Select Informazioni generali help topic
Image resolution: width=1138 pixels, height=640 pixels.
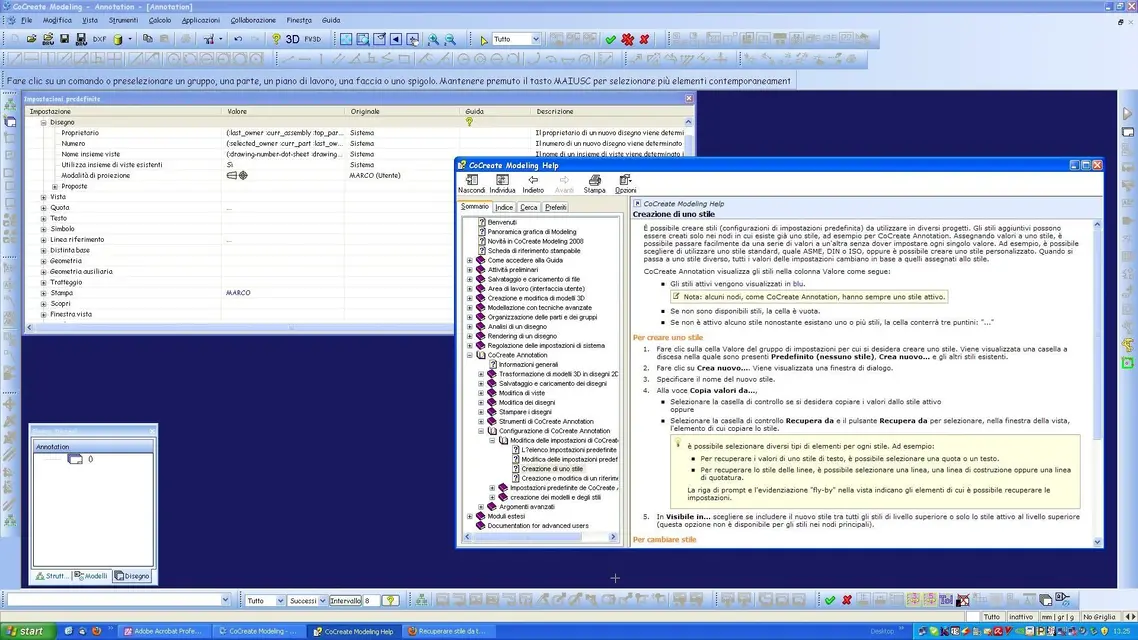click(528, 364)
